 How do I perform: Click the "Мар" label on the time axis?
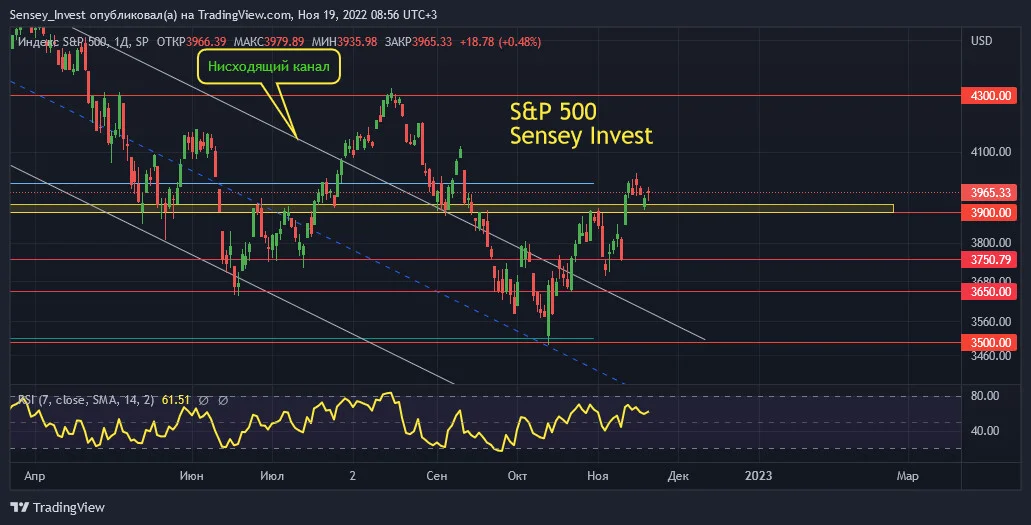pos(907,476)
